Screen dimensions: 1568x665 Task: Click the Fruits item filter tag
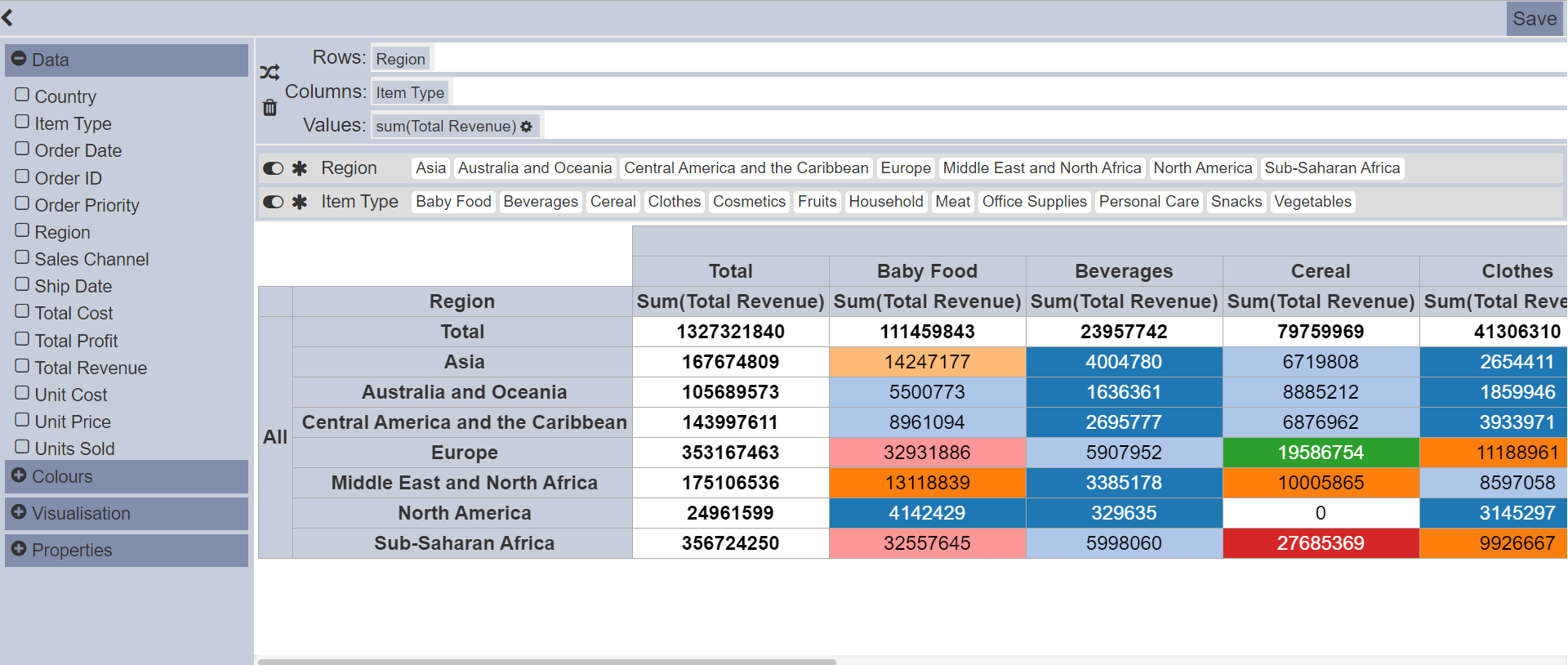pos(817,202)
